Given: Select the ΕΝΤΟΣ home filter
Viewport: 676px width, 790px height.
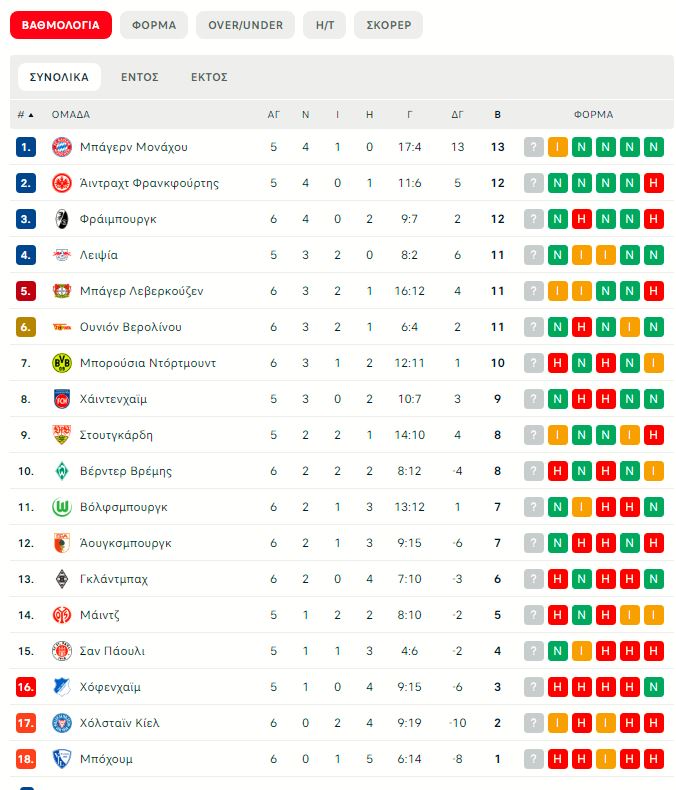Looking at the screenshot, I should click(x=140, y=77).
